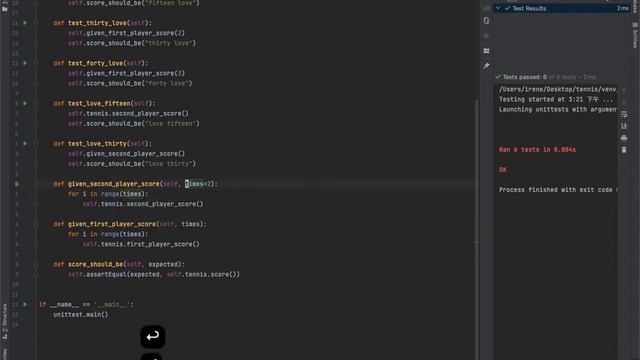
Task: Click the '2 ms' duration on Test Results
Action: point(623,8)
